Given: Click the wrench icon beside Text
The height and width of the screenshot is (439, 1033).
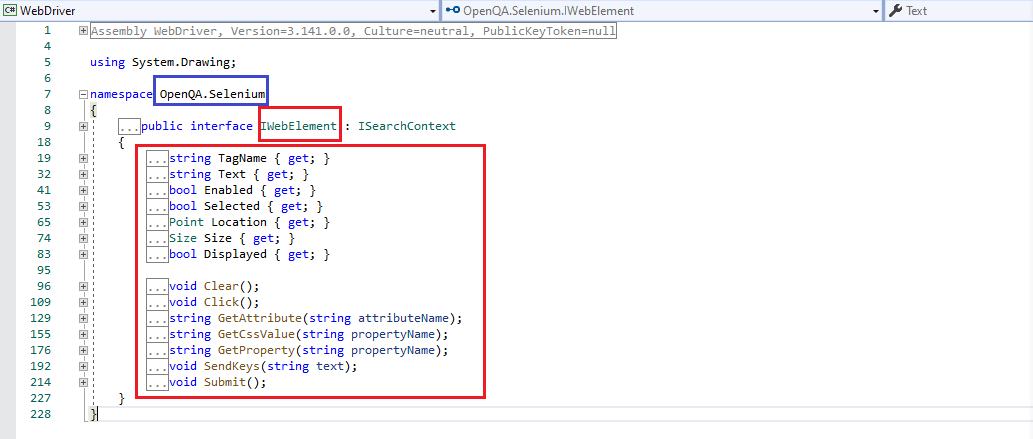Looking at the screenshot, I should point(895,11).
